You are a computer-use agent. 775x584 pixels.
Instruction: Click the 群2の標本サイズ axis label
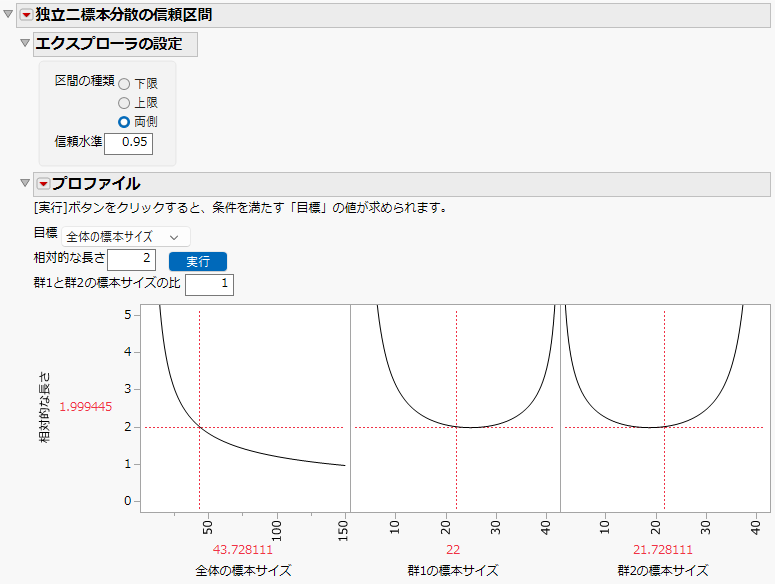(x=663, y=571)
